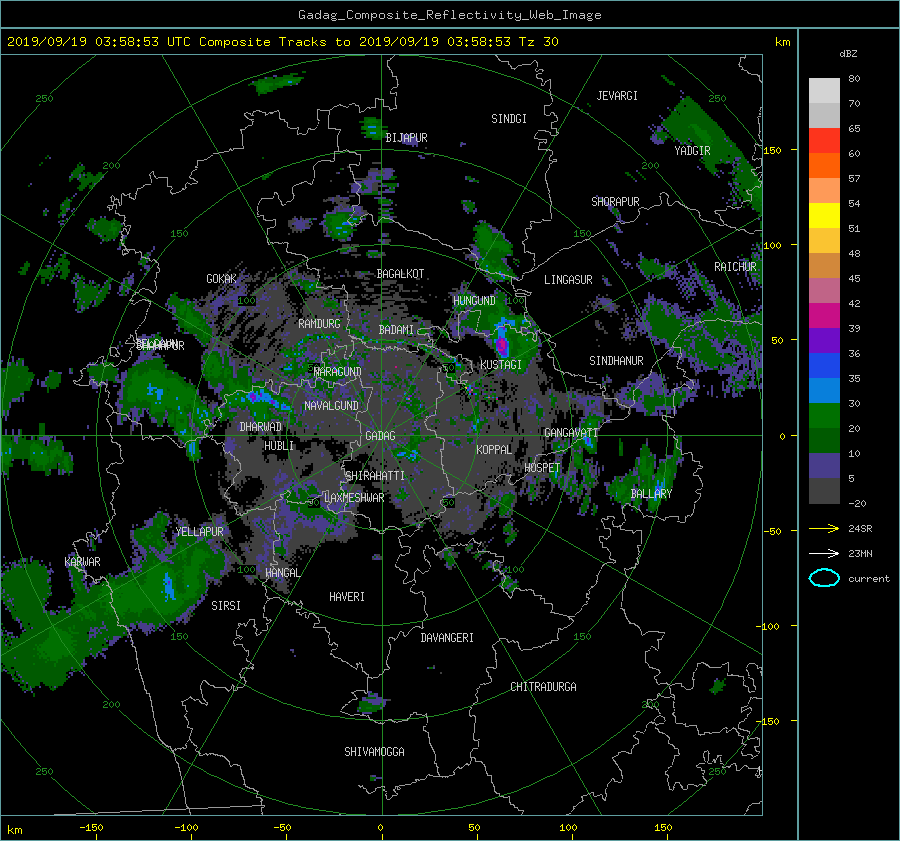Screen dimensions: 900x841
Task: Click the HANGAL city label
Action: pyautogui.click(x=282, y=573)
